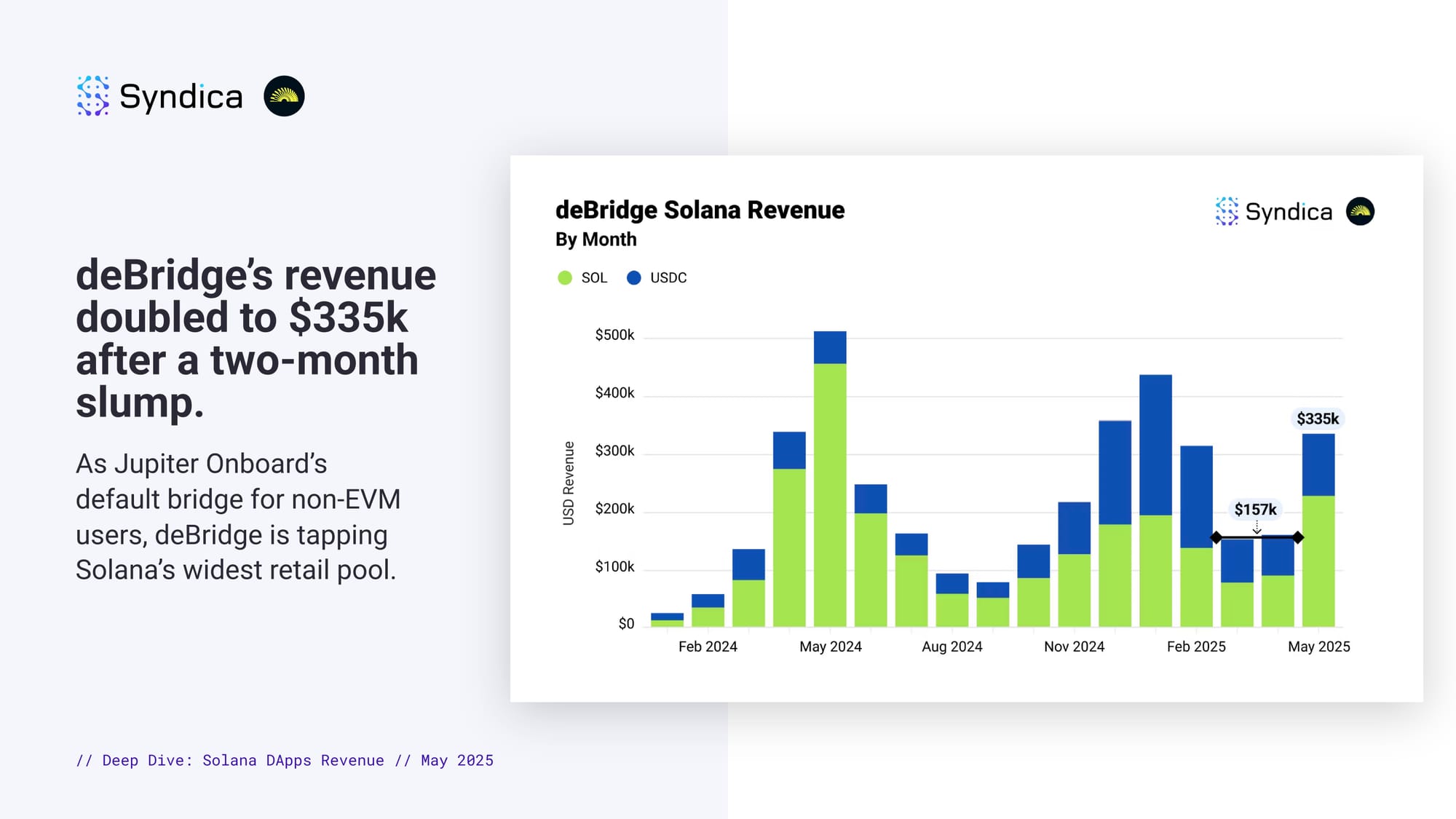Click the May 2024 peak revenue bar
Image resolution: width=1456 pixels, height=819 pixels.
(830, 479)
